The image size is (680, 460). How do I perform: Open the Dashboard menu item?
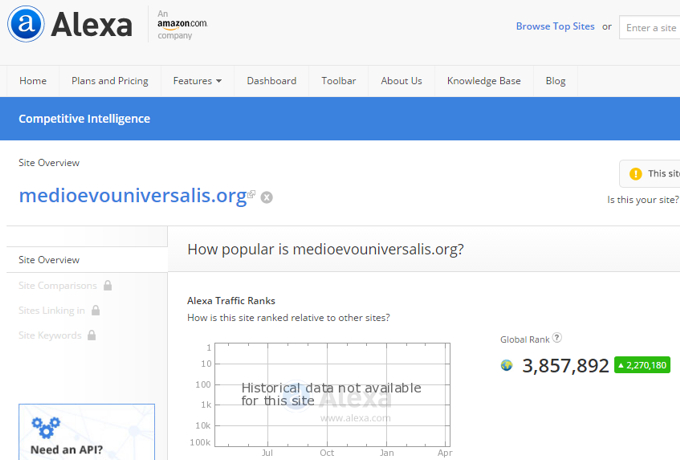tap(271, 81)
